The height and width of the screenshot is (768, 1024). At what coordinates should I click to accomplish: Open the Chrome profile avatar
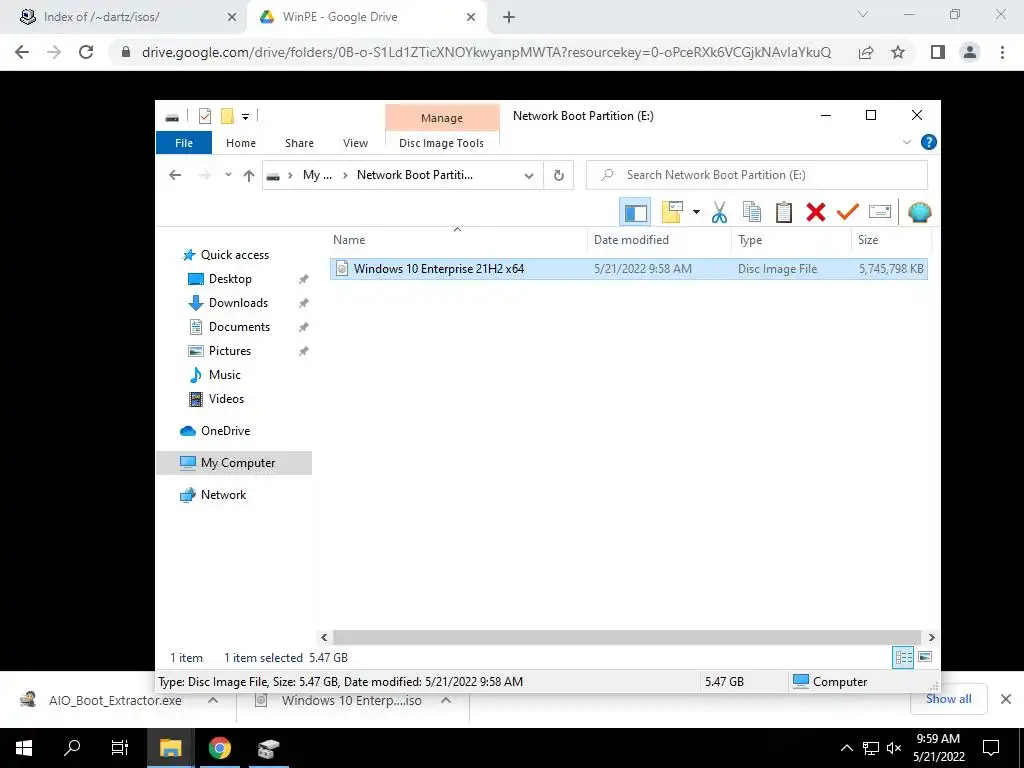970,52
